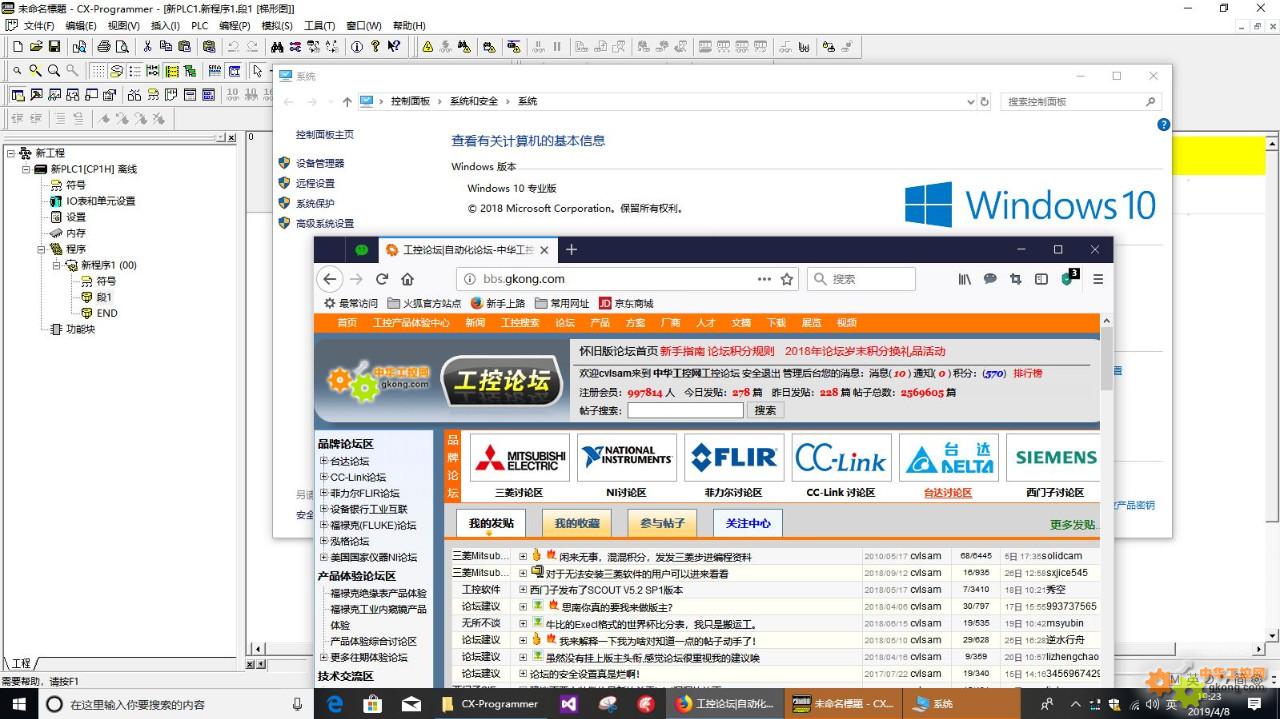The height and width of the screenshot is (719, 1280).
Task: Click the 搜索控制面板 search box
Action: coord(1080,101)
